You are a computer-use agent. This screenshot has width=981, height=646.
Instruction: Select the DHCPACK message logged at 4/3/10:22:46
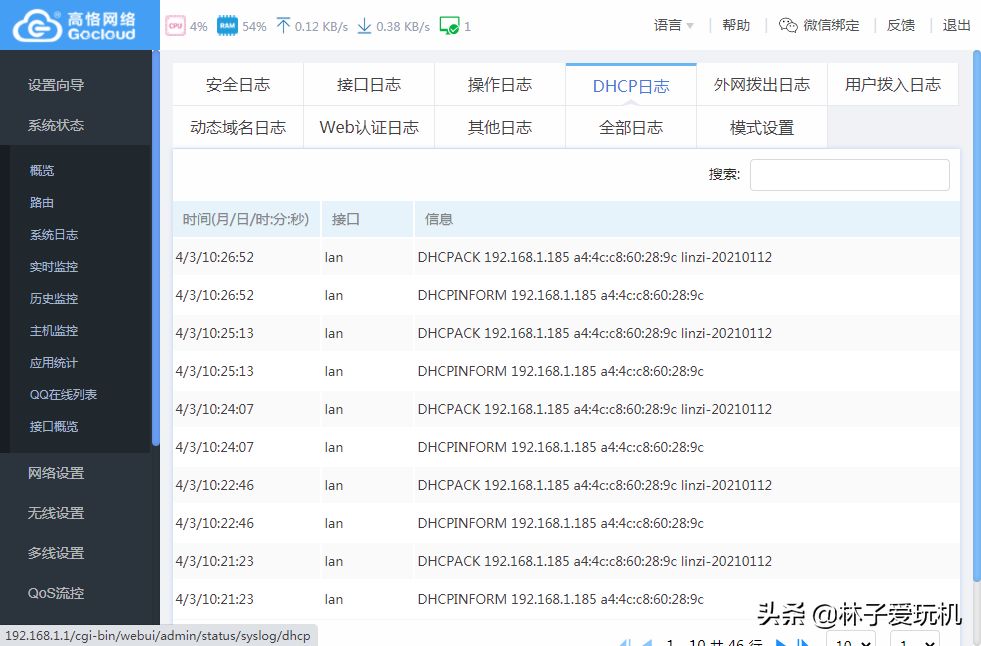594,485
